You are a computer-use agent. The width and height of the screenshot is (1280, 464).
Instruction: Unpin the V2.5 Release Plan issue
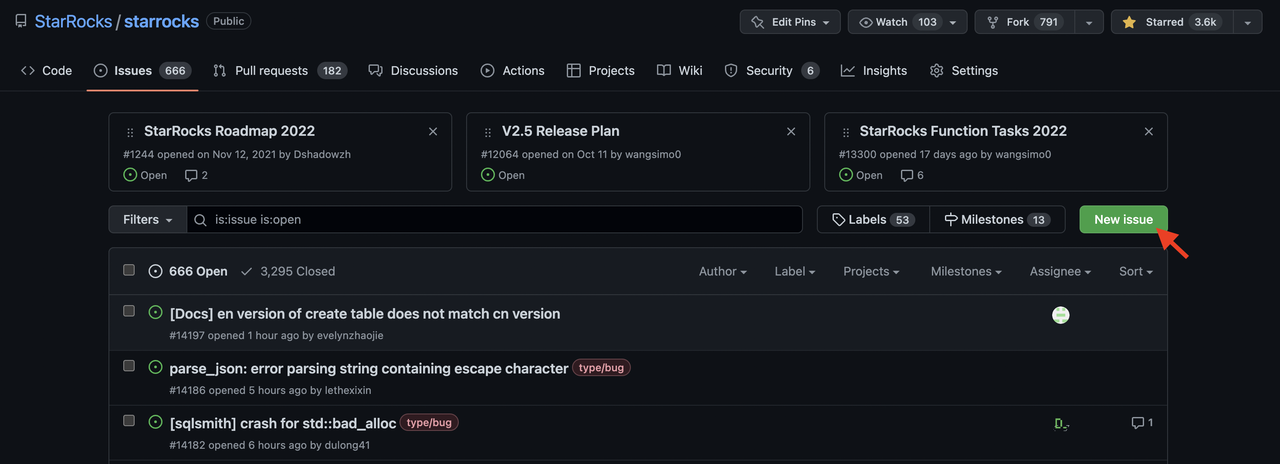(x=791, y=131)
